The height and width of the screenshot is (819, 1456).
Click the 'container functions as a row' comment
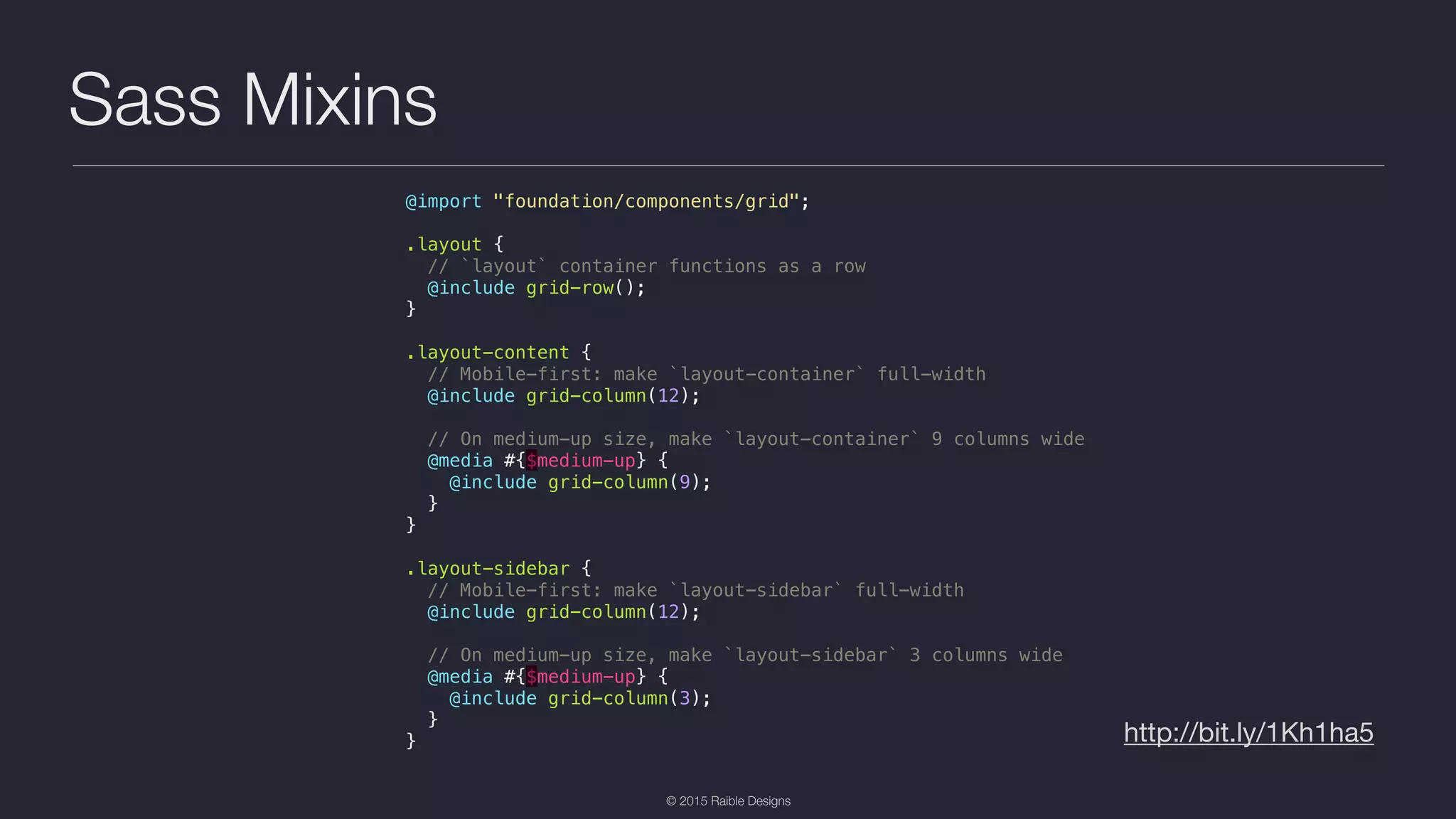(x=646, y=266)
